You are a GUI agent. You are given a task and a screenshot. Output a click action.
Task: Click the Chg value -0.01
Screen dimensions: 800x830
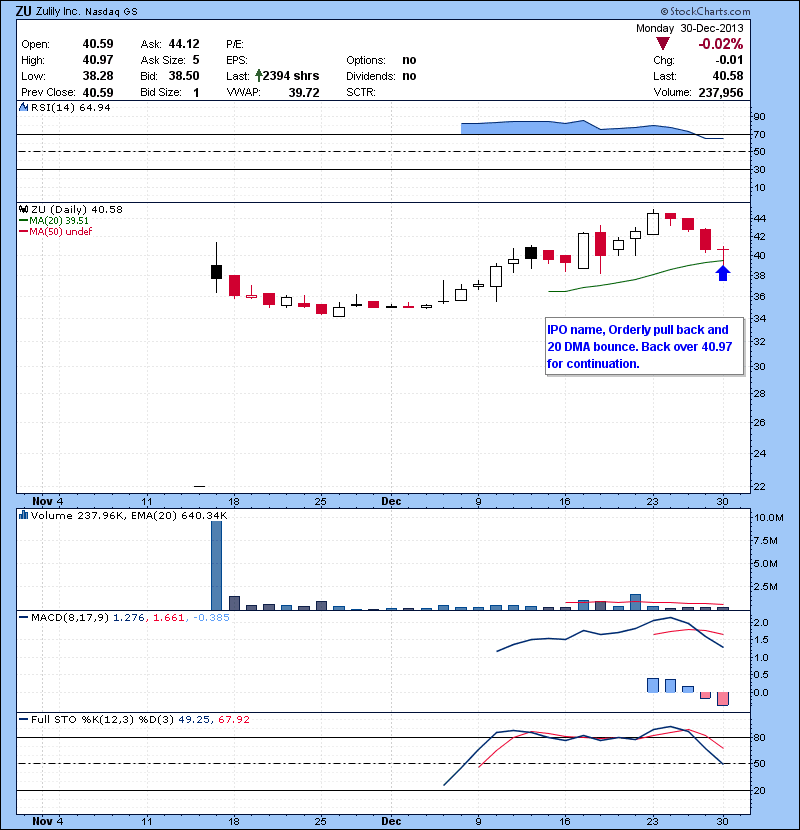[x=729, y=60]
